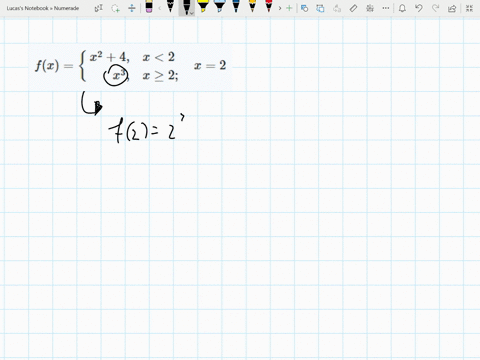Viewport: 480px width, 360px height.
Task: Add a new pen with green plus
Action: 289,8
